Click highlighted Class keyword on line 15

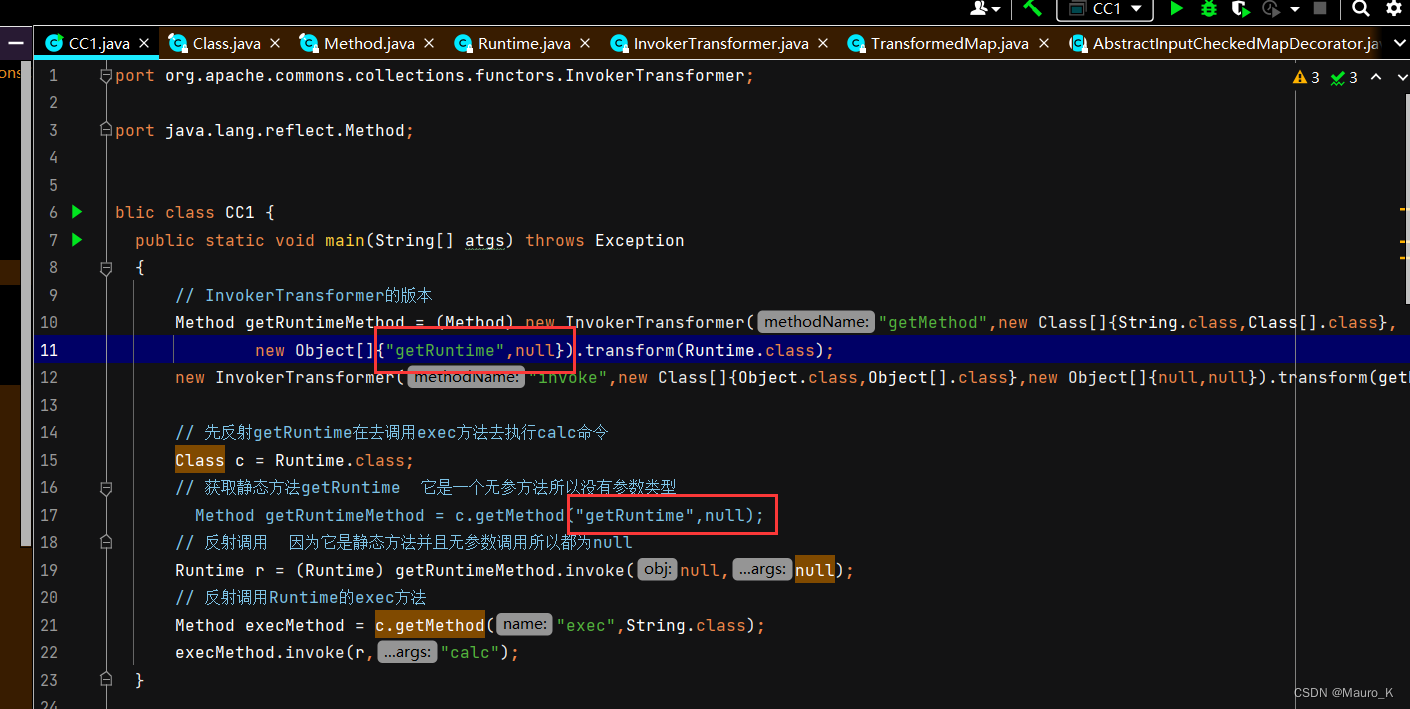pyautogui.click(x=200, y=460)
